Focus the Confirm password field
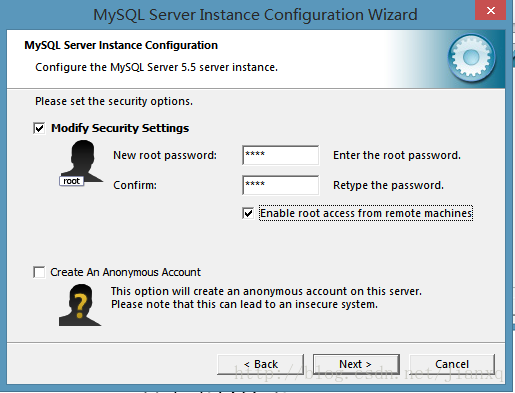The image size is (515, 393). click(280, 185)
